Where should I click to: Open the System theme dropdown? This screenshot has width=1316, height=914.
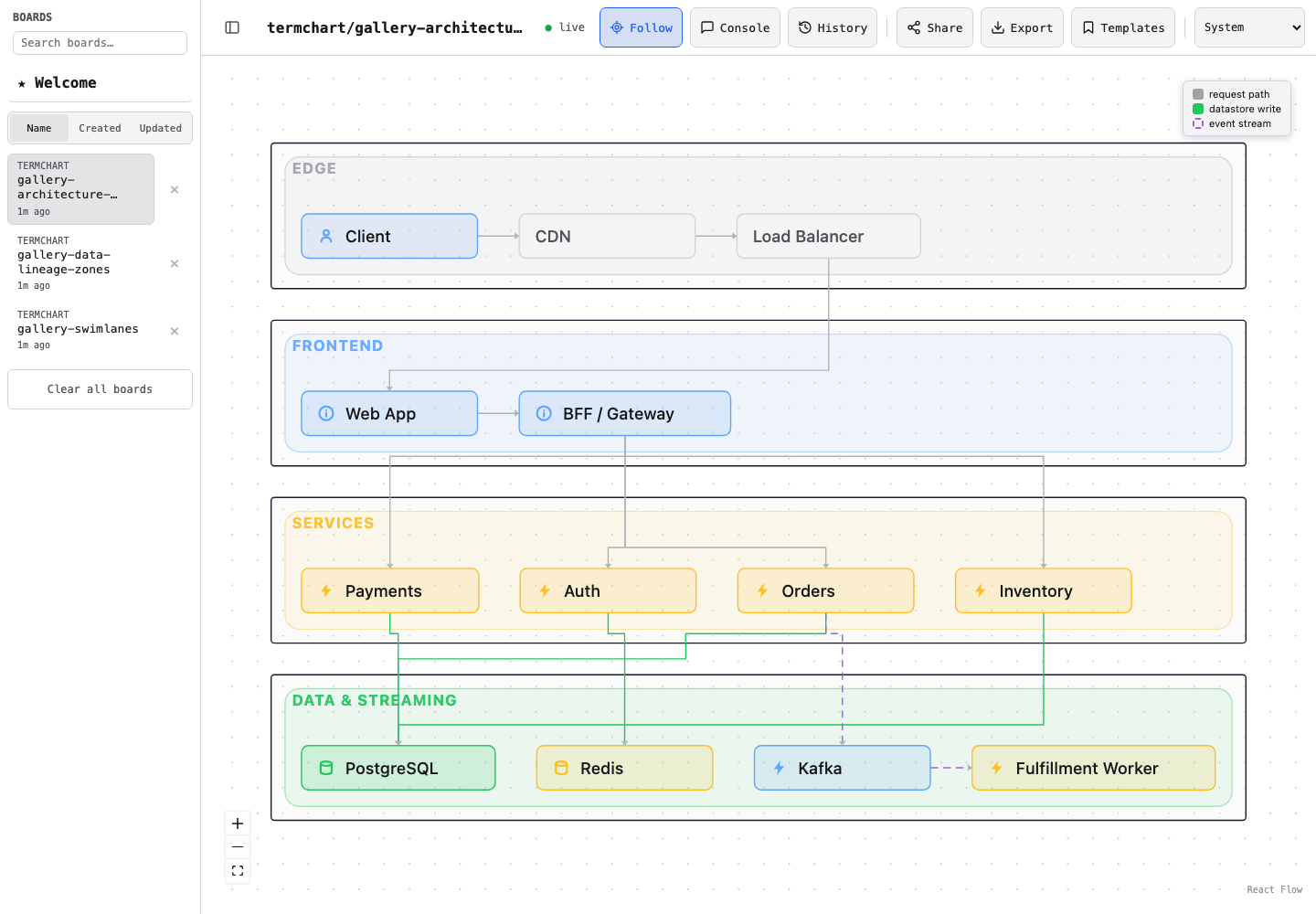coord(1249,27)
